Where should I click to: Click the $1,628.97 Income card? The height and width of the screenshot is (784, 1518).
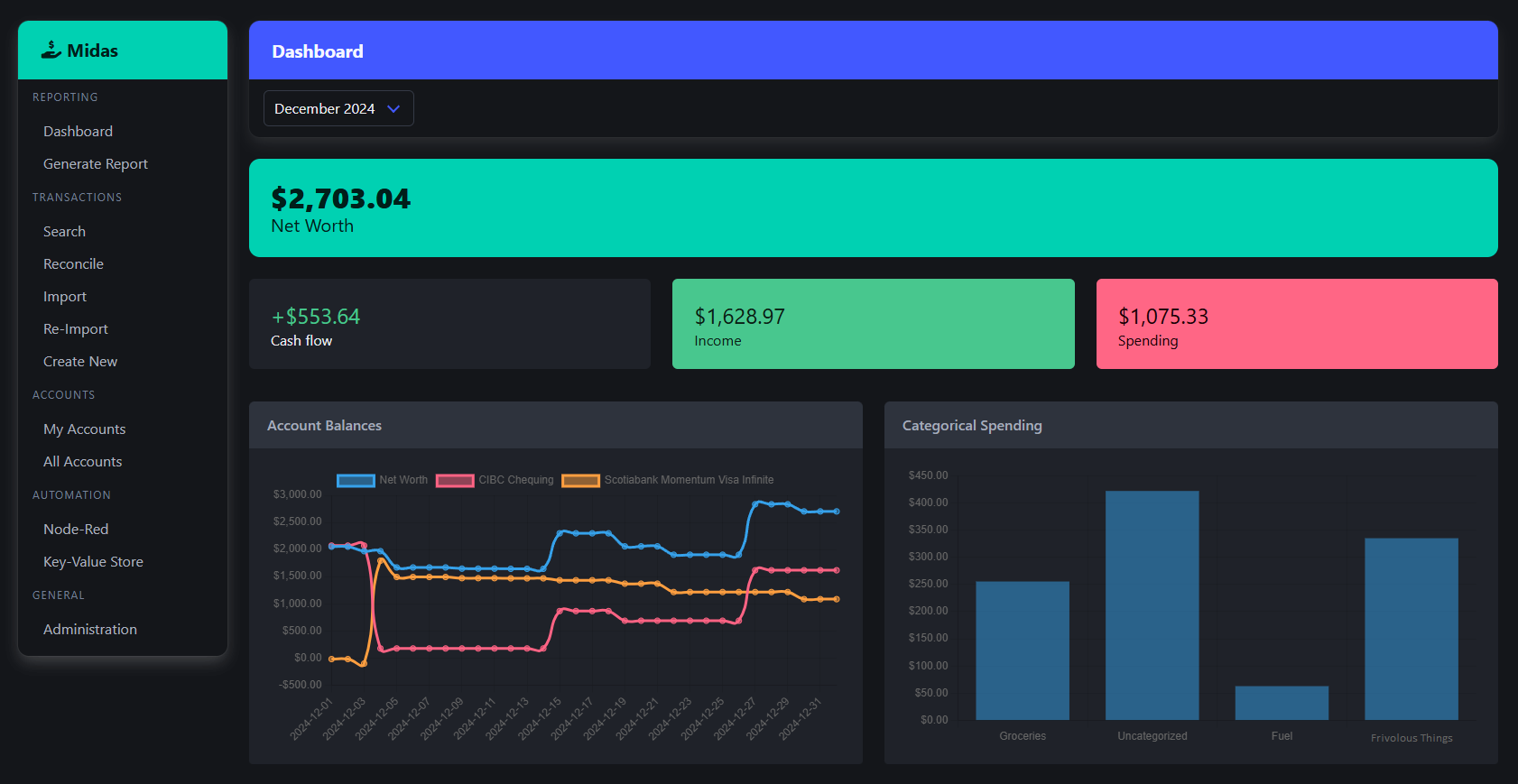tap(874, 324)
